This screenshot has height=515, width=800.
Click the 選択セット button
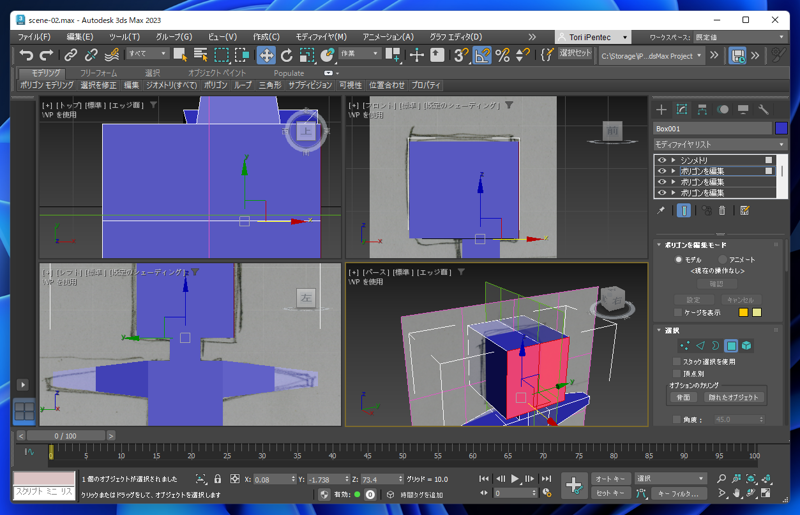[x=575, y=53]
